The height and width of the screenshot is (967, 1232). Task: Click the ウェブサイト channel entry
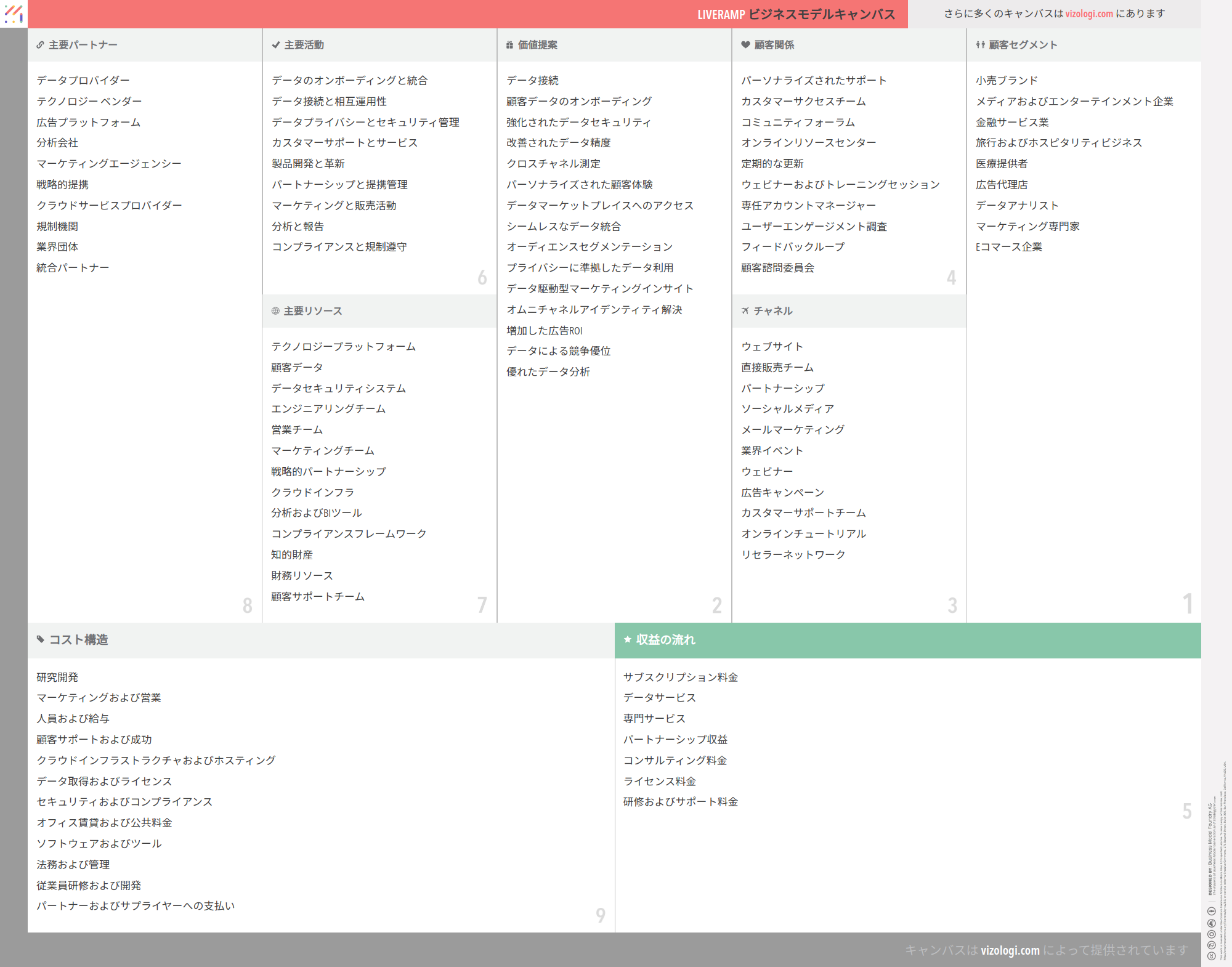(772, 347)
